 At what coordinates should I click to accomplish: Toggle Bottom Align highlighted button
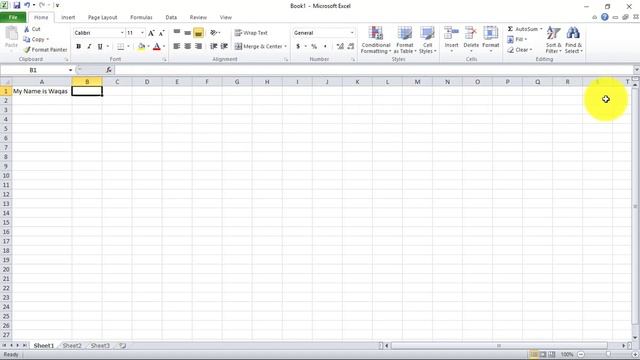click(198, 33)
